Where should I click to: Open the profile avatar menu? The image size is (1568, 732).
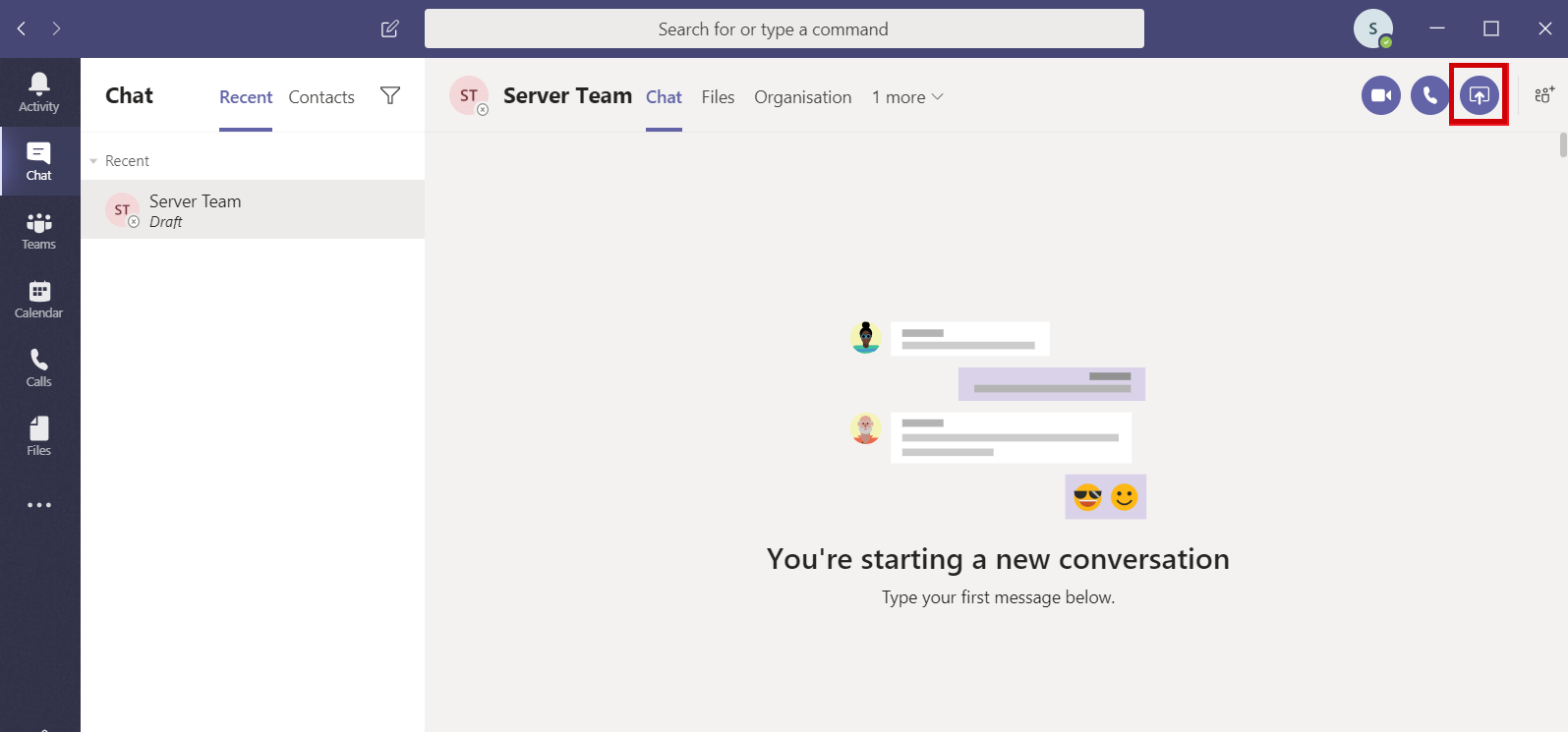(x=1372, y=28)
